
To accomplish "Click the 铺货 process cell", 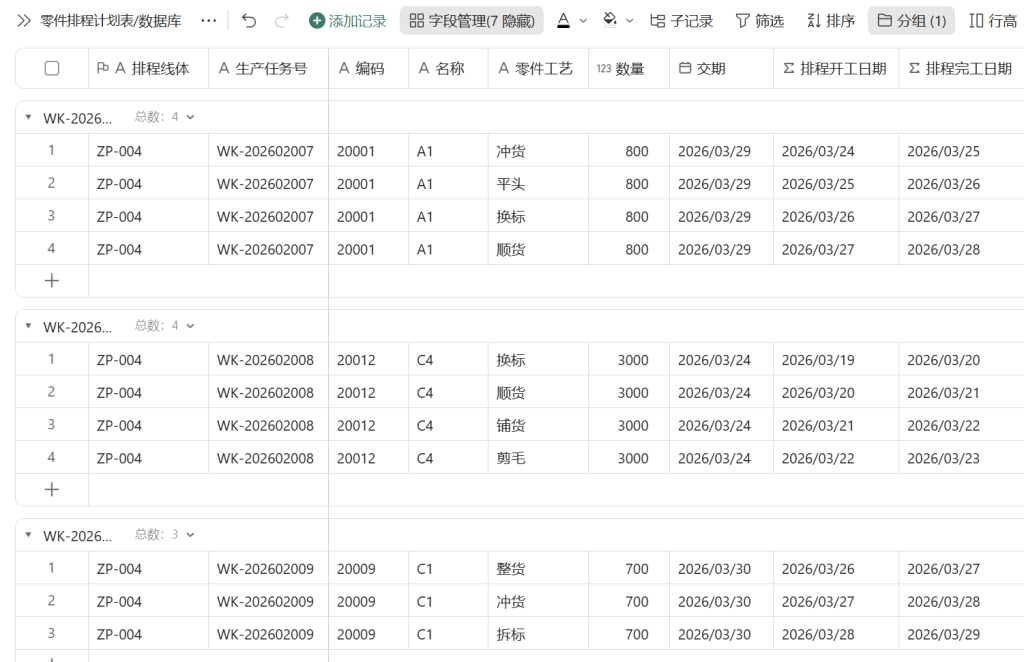I will 538,425.
